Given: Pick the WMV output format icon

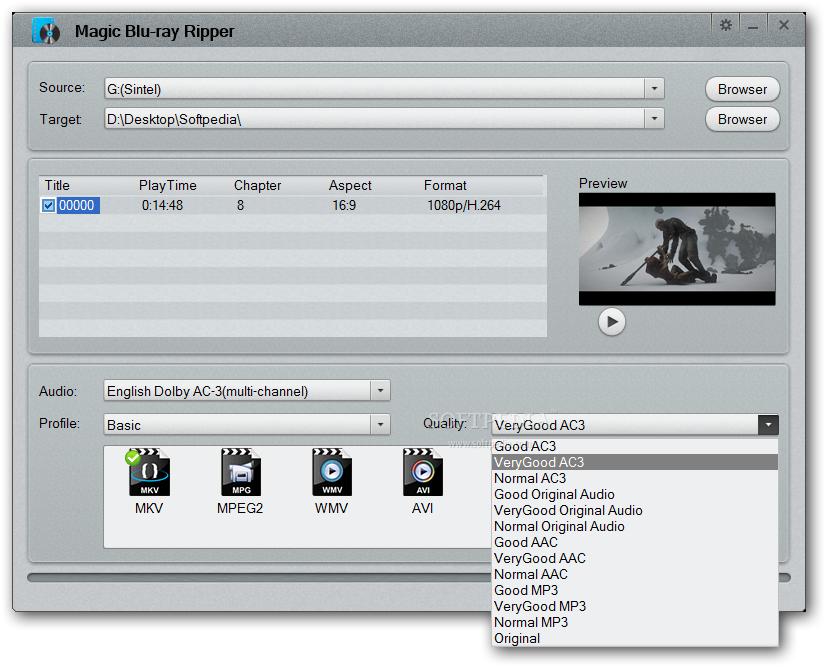Looking at the screenshot, I should 332,473.
